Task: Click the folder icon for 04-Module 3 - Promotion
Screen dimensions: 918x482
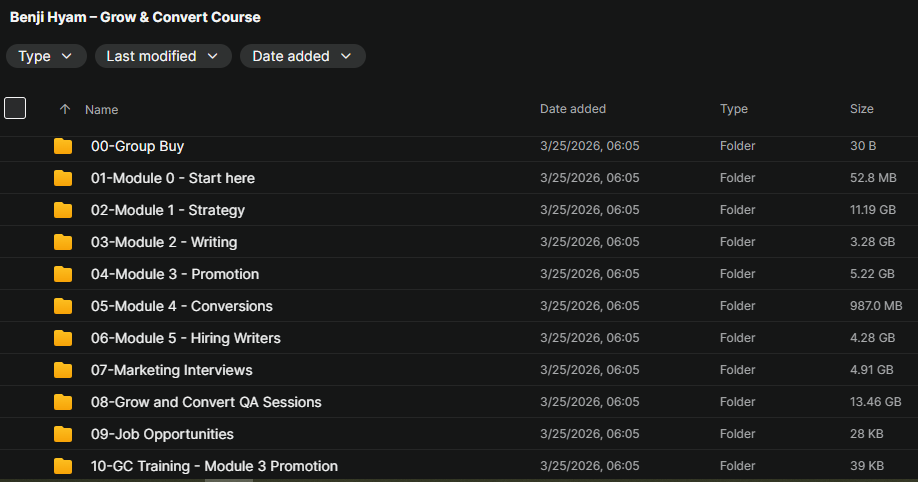Action: click(x=63, y=274)
